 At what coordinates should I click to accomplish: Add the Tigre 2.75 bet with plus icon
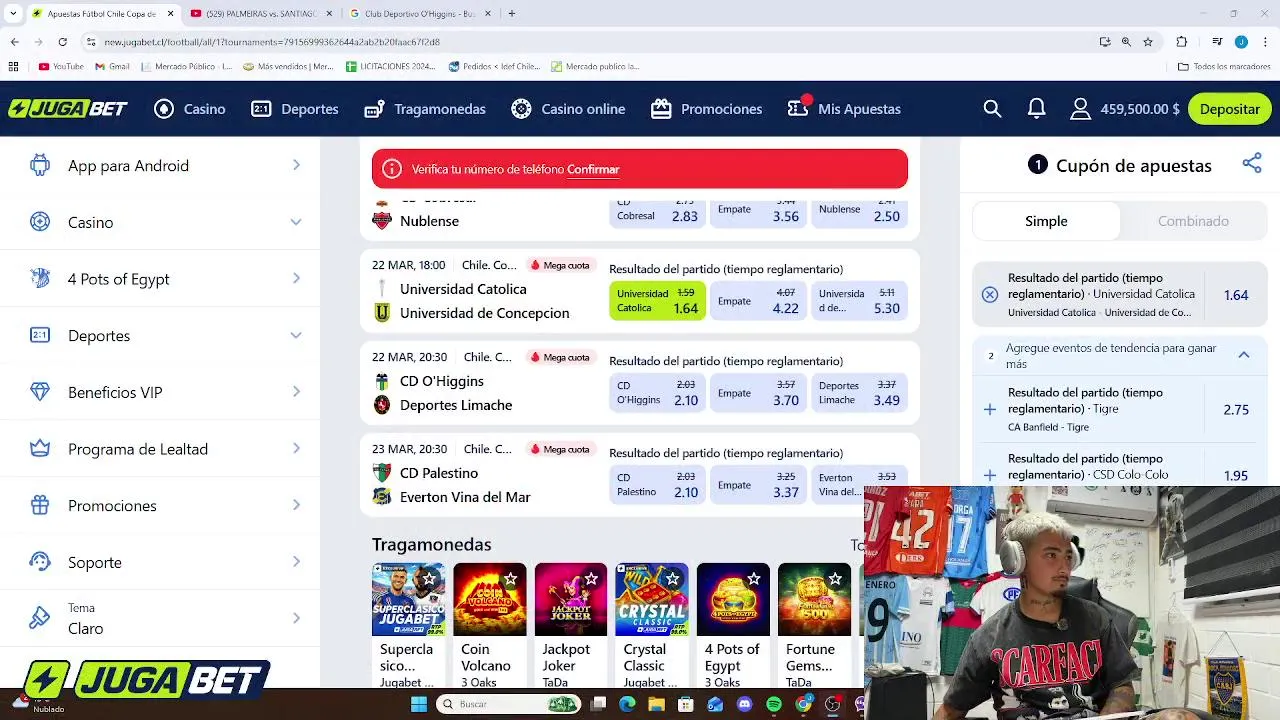(990, 409)
